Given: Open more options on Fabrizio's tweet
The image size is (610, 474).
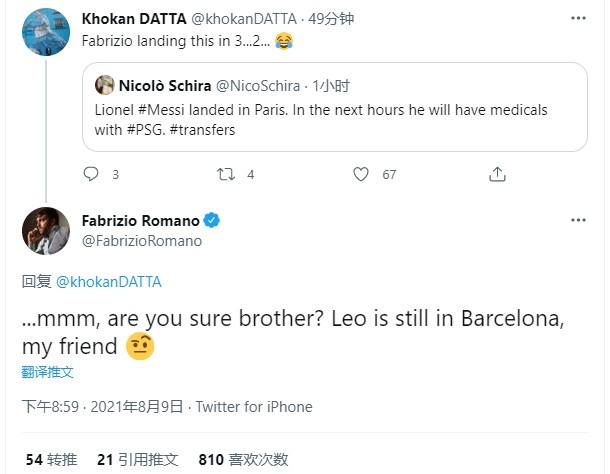Looking at the screenshot, I should [x=578, y=220].
